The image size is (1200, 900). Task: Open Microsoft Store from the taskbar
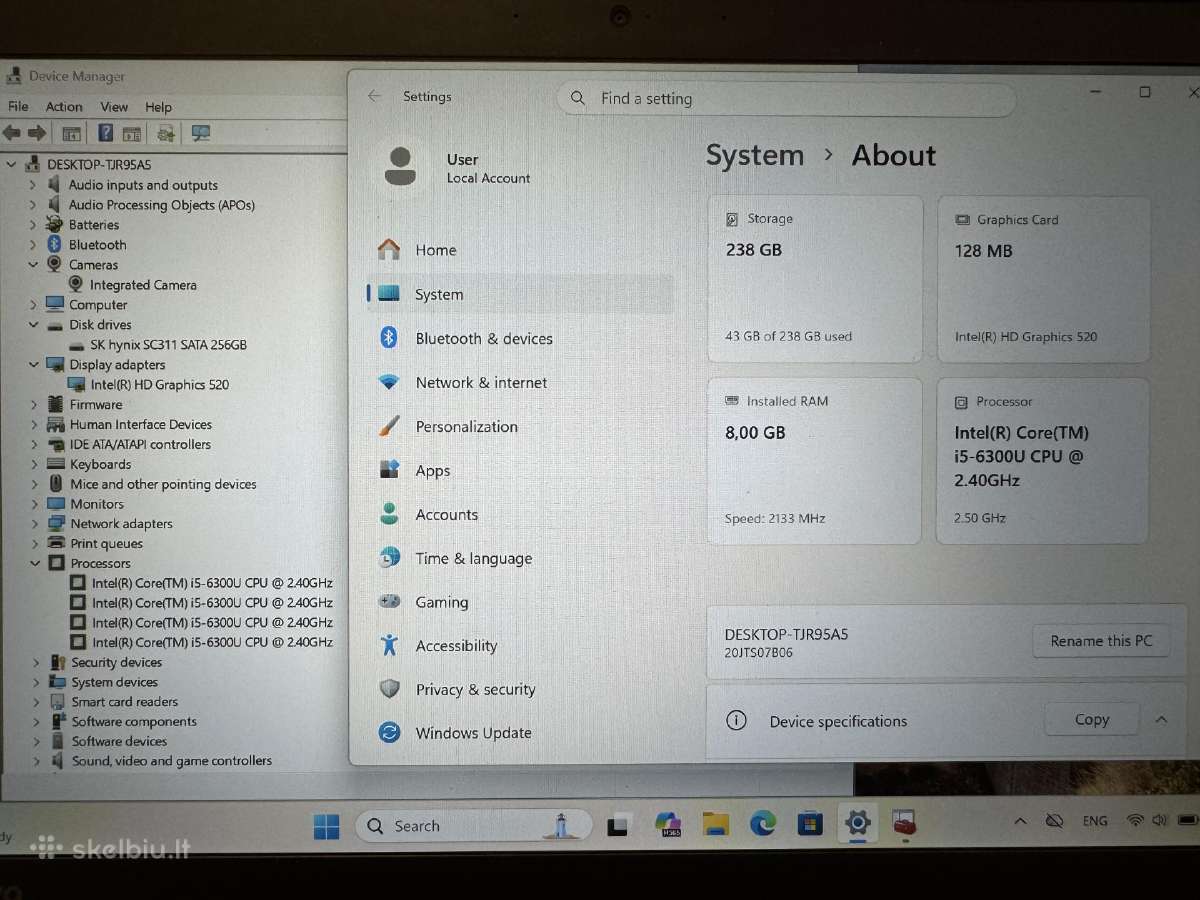pos(810,824)
